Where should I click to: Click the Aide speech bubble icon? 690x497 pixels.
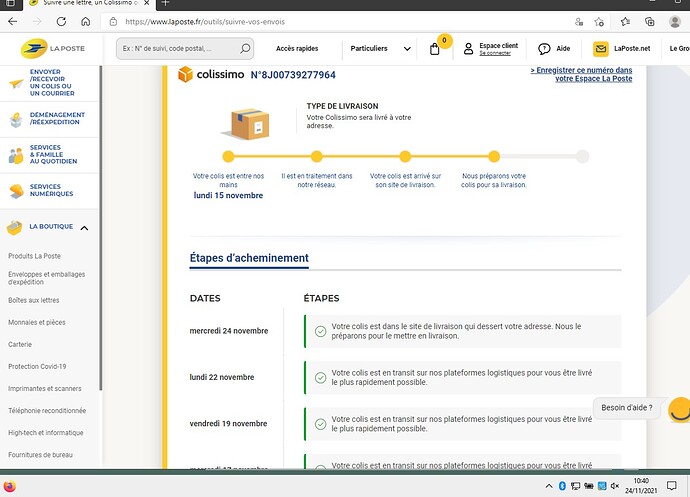tap(544, 48)
